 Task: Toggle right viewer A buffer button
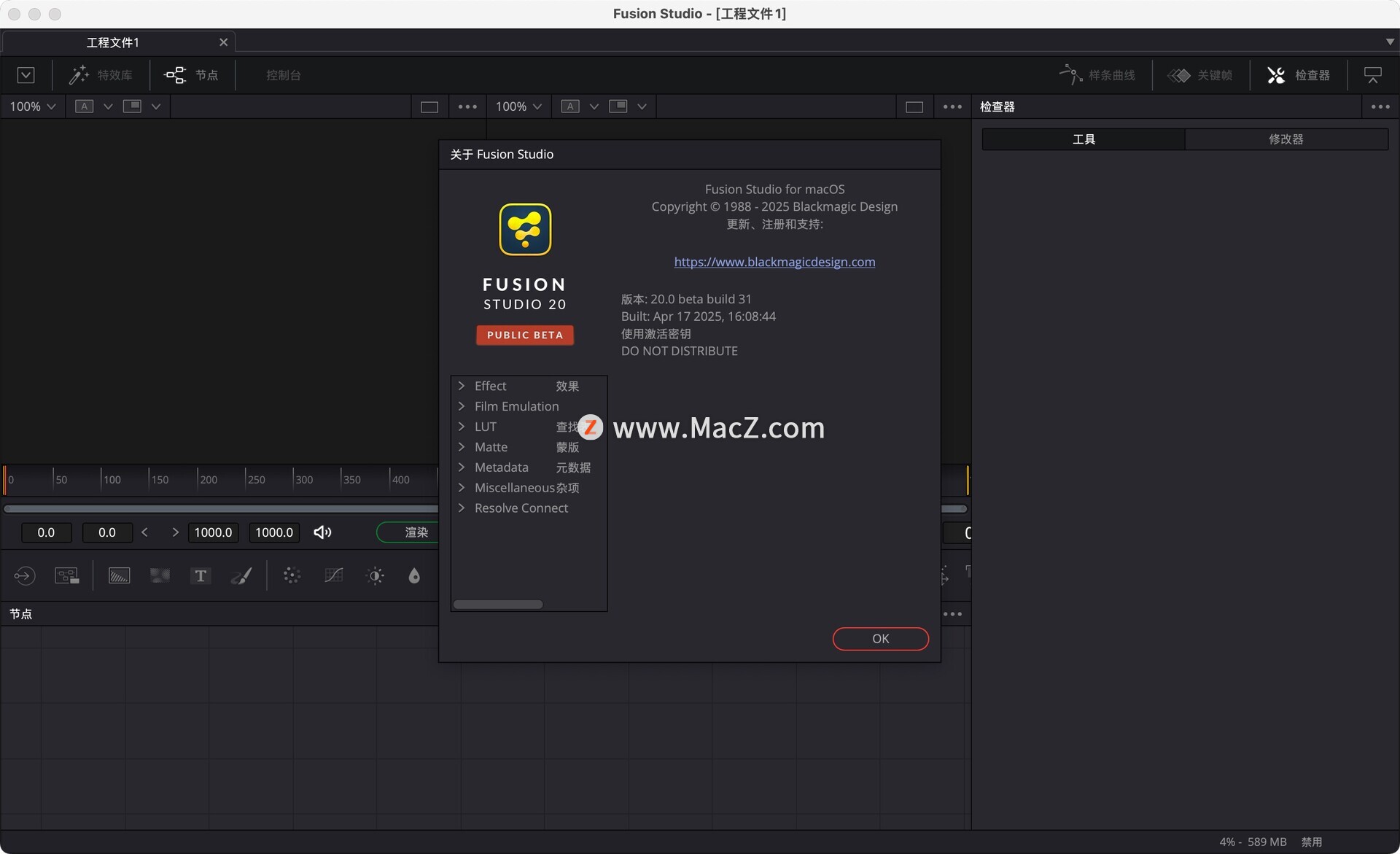click(x=570, y=106)
